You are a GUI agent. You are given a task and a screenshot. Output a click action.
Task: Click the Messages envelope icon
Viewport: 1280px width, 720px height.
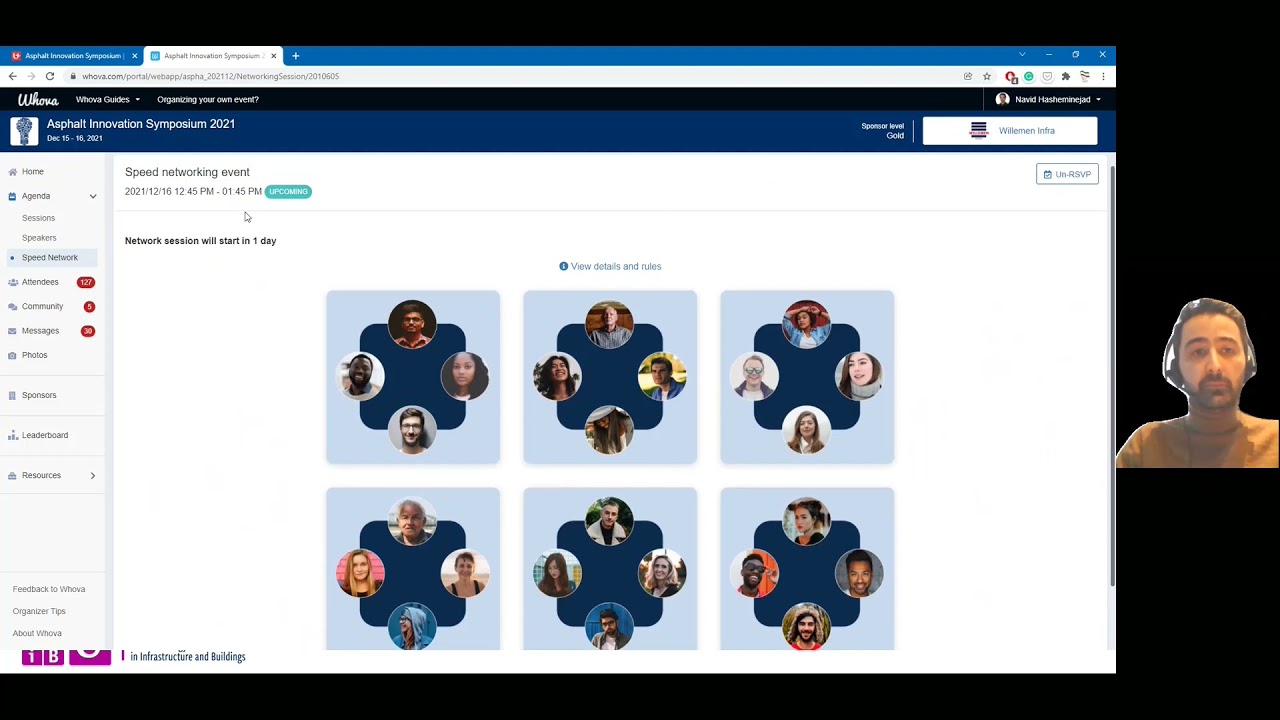pos(12,331)
